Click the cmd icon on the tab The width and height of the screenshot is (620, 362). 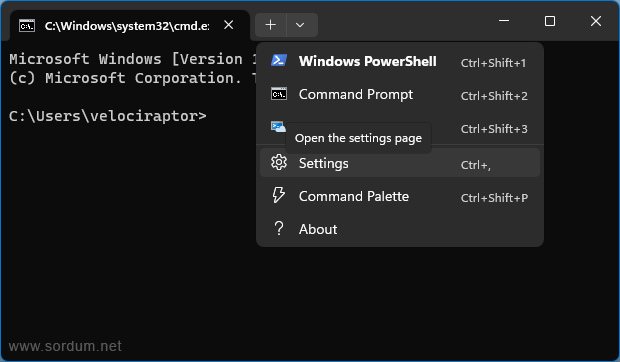27,26
